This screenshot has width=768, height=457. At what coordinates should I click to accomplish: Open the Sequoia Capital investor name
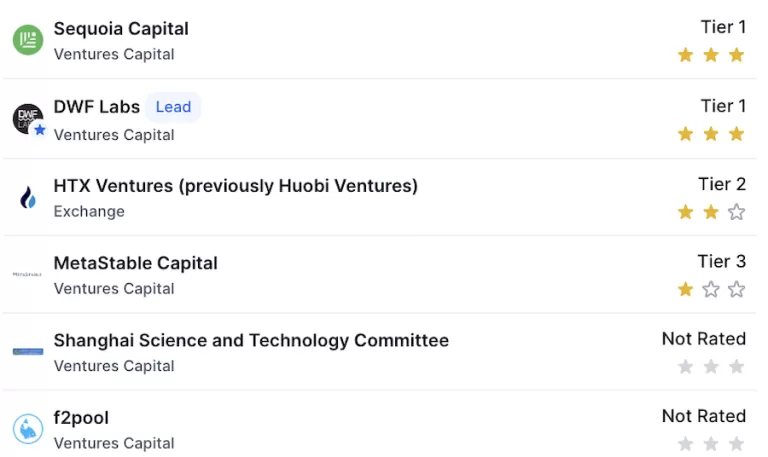(121, 28)
